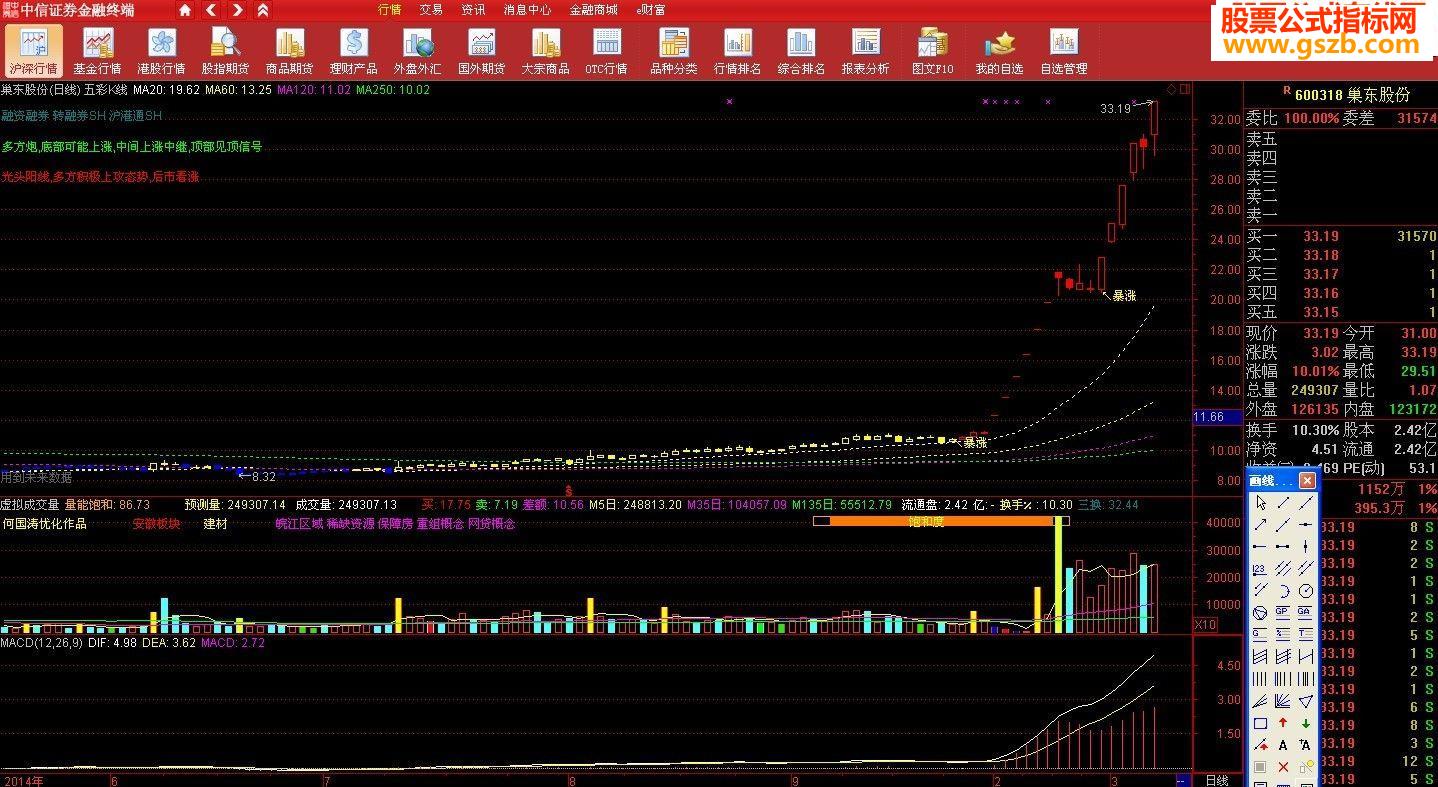1438x787 pixels.
Task: Open the 金融商城 menu
Action: pyautogui.click(x=593, y=10)
